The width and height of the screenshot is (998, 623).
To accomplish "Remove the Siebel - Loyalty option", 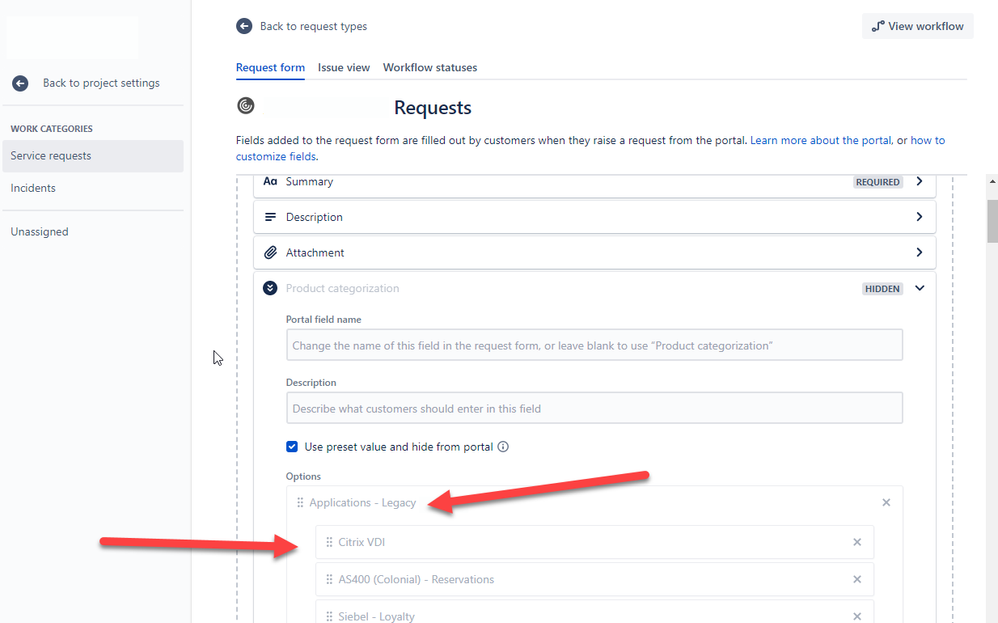I will point(857,616).
